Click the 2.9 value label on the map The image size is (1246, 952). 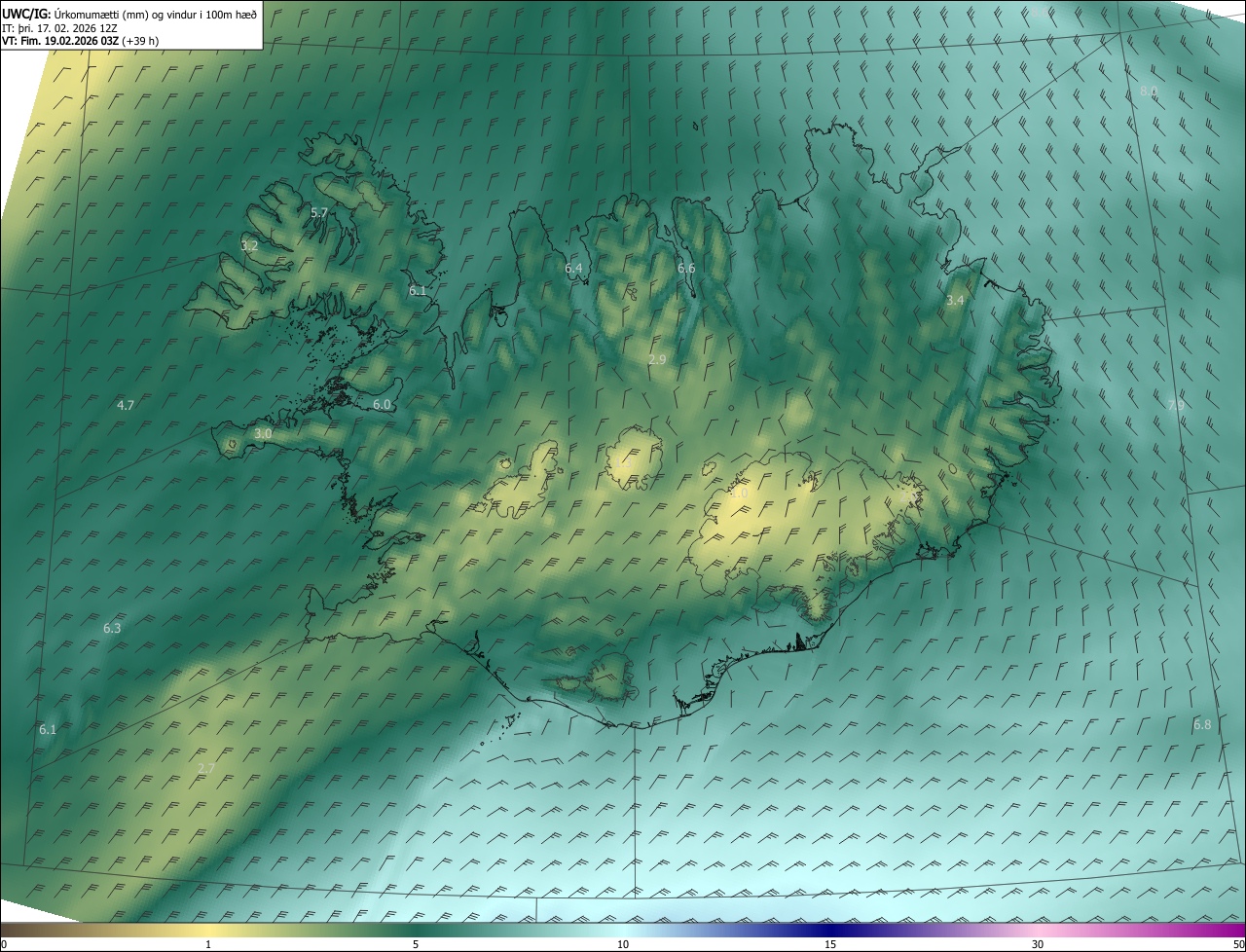pos(657,360)
